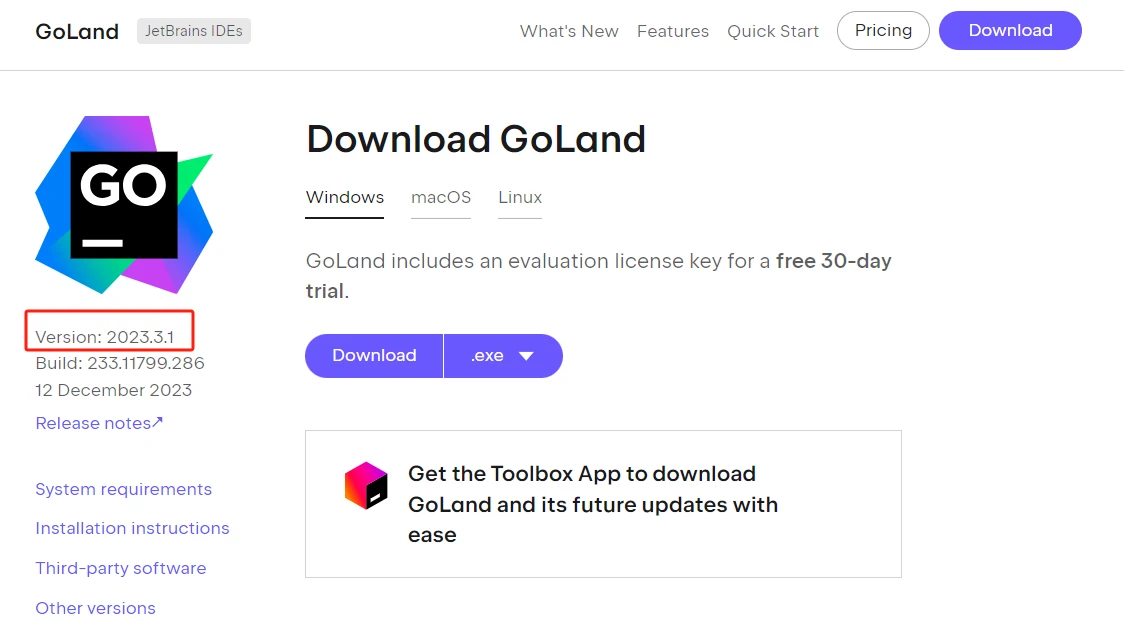Switch to the Windows tab
The image size is (1124, 629).
pos(345,197)
